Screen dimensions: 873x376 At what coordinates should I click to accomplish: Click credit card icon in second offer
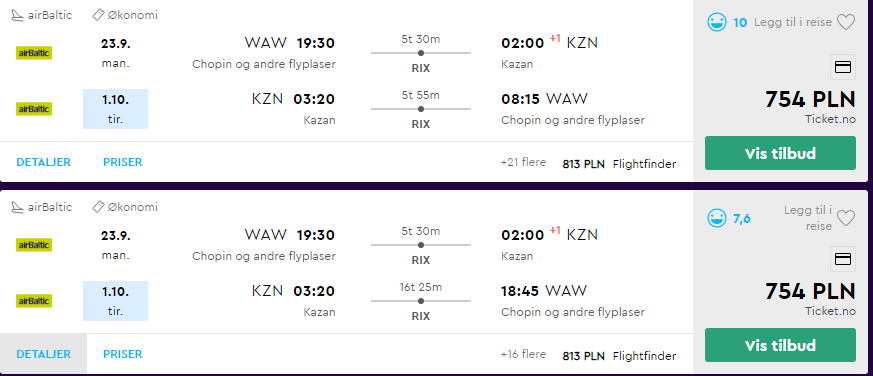pyautogui.click(x=843, y=259)
